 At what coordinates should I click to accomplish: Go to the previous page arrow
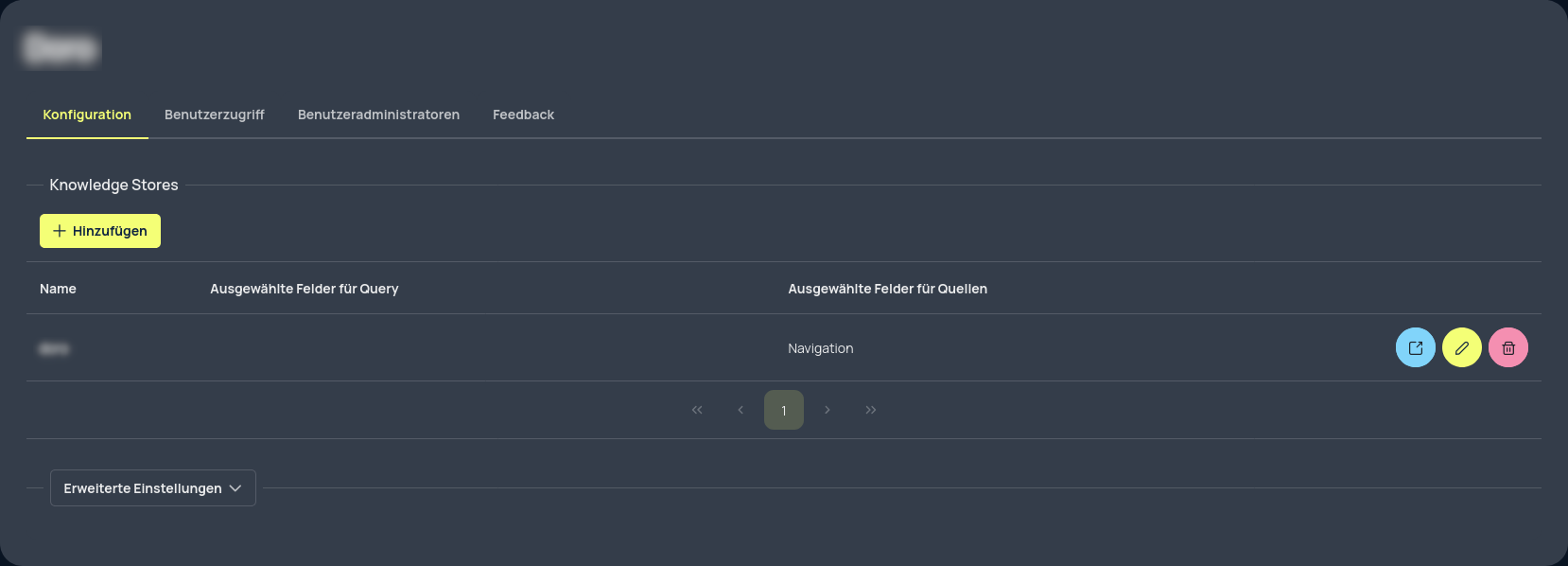click(740, 410)
